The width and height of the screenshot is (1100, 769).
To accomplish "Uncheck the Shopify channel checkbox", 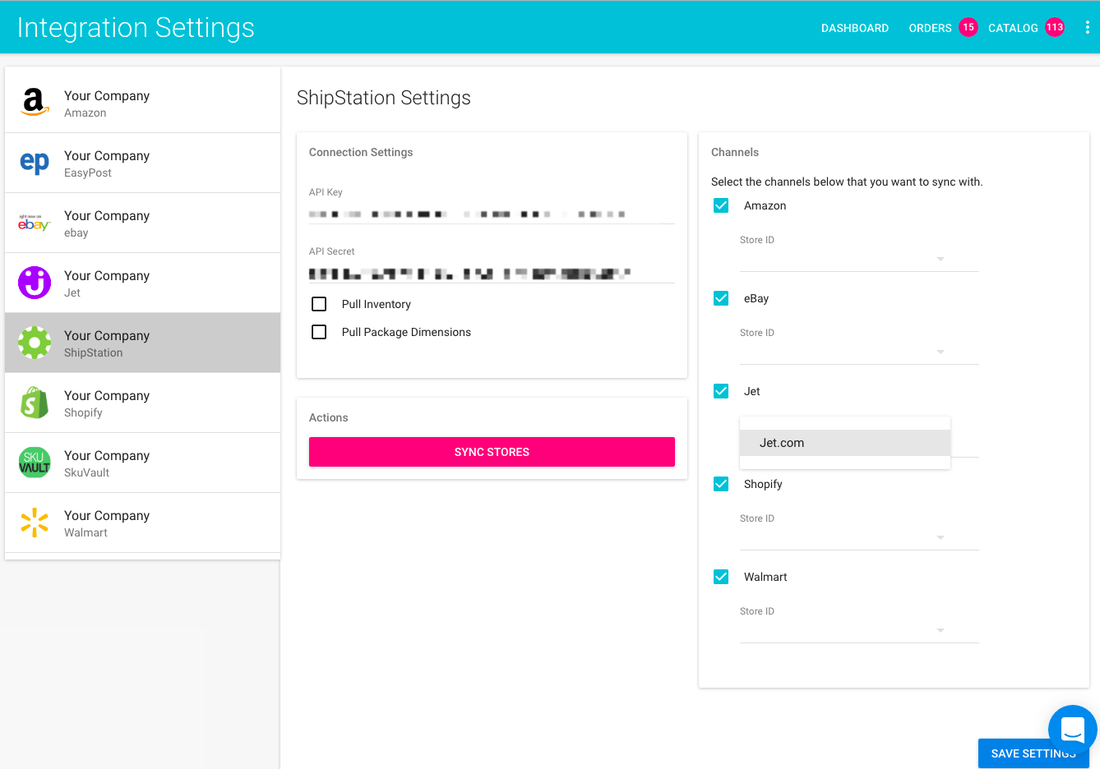I will (721, 484).
